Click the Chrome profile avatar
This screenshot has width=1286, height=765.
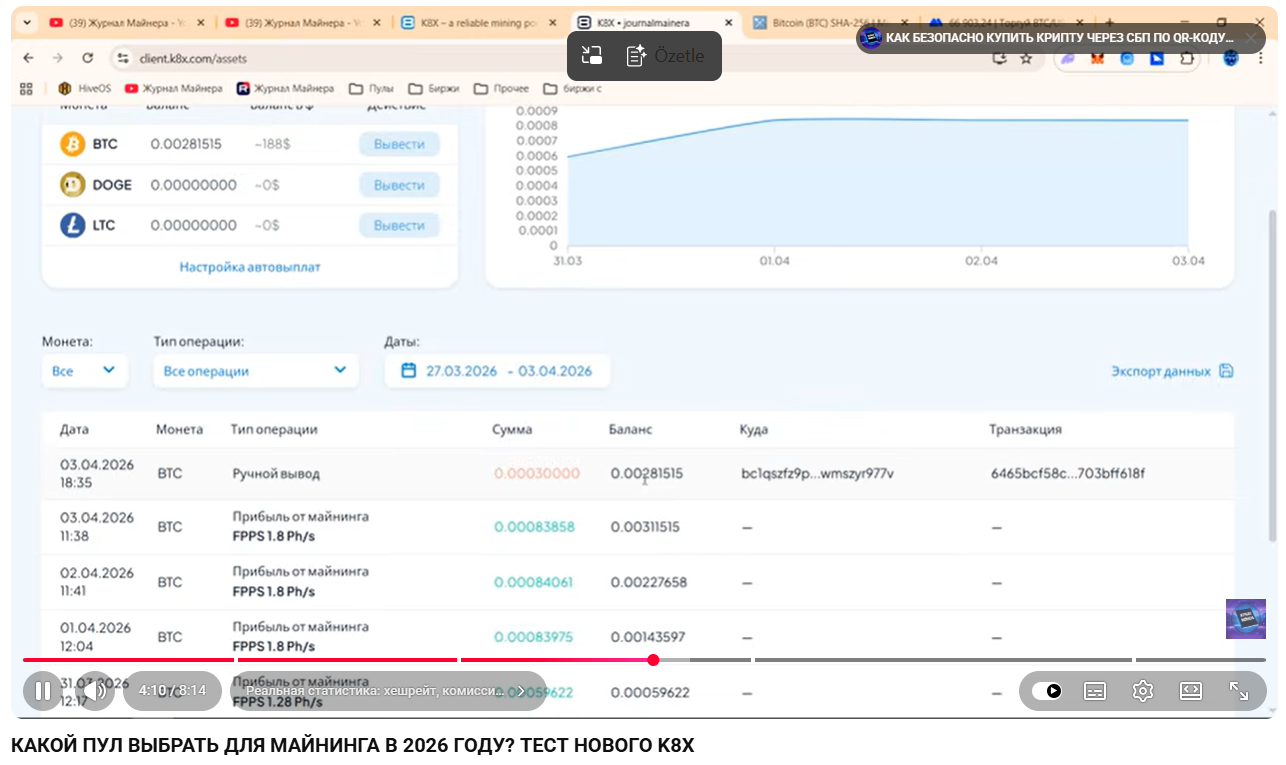click(1231, 59)
